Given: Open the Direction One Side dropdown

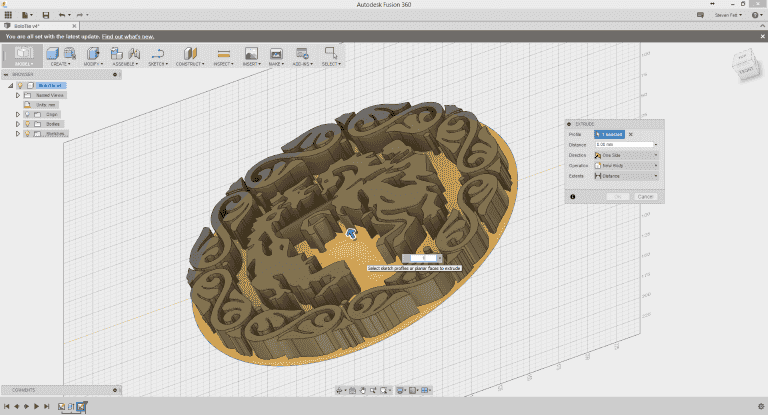Looking at the screenshot, I should pos(626,155).
